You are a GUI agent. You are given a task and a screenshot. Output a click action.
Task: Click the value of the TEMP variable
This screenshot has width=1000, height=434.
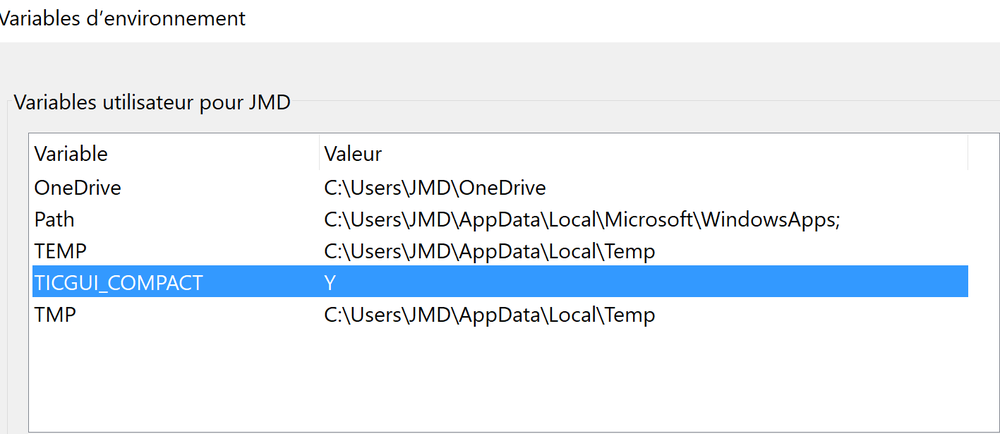(x=488, y=251)
